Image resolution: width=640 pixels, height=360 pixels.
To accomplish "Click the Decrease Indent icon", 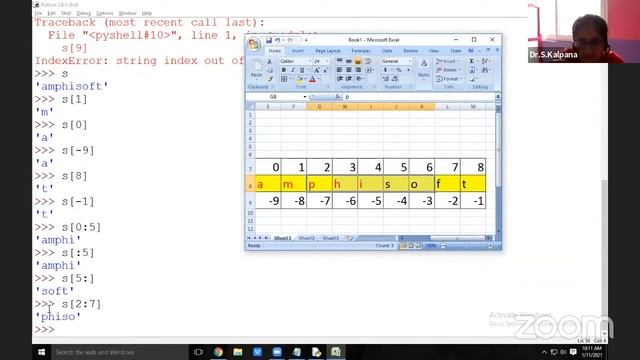I will pyautogui.click(x=340, y=79).
